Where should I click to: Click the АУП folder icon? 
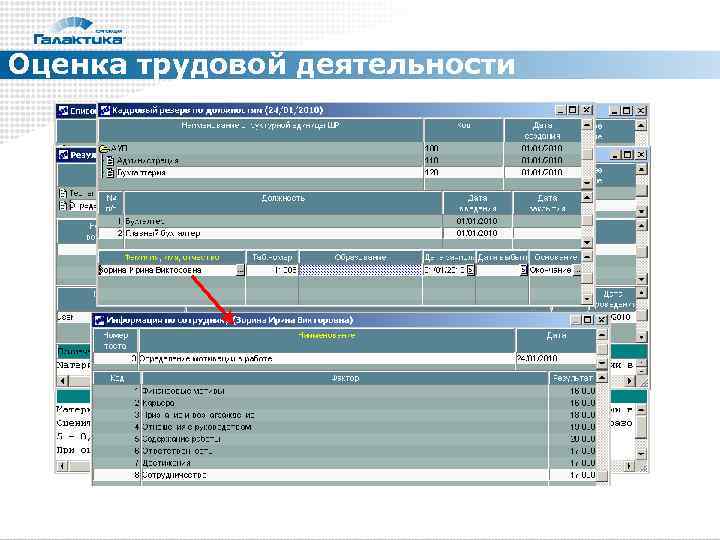104,148
